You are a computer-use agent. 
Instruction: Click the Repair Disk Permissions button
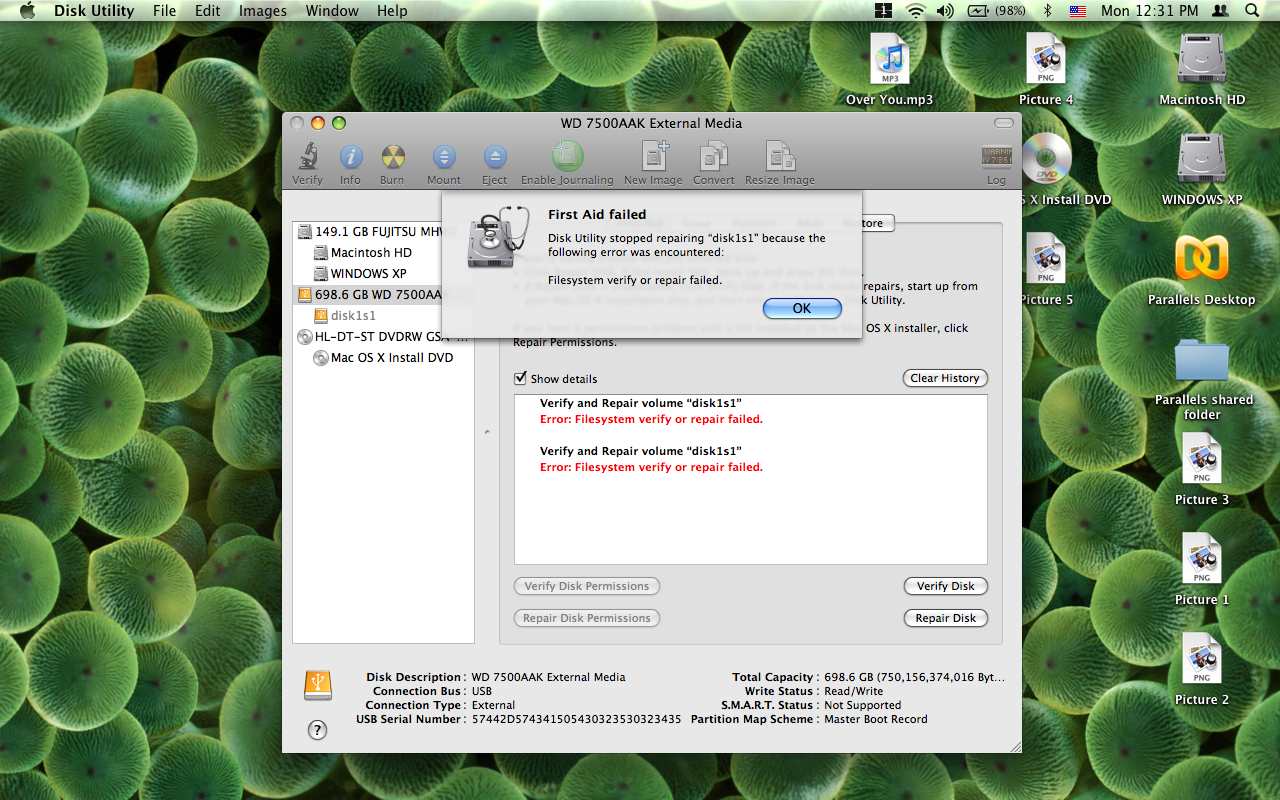coord(587,618)
